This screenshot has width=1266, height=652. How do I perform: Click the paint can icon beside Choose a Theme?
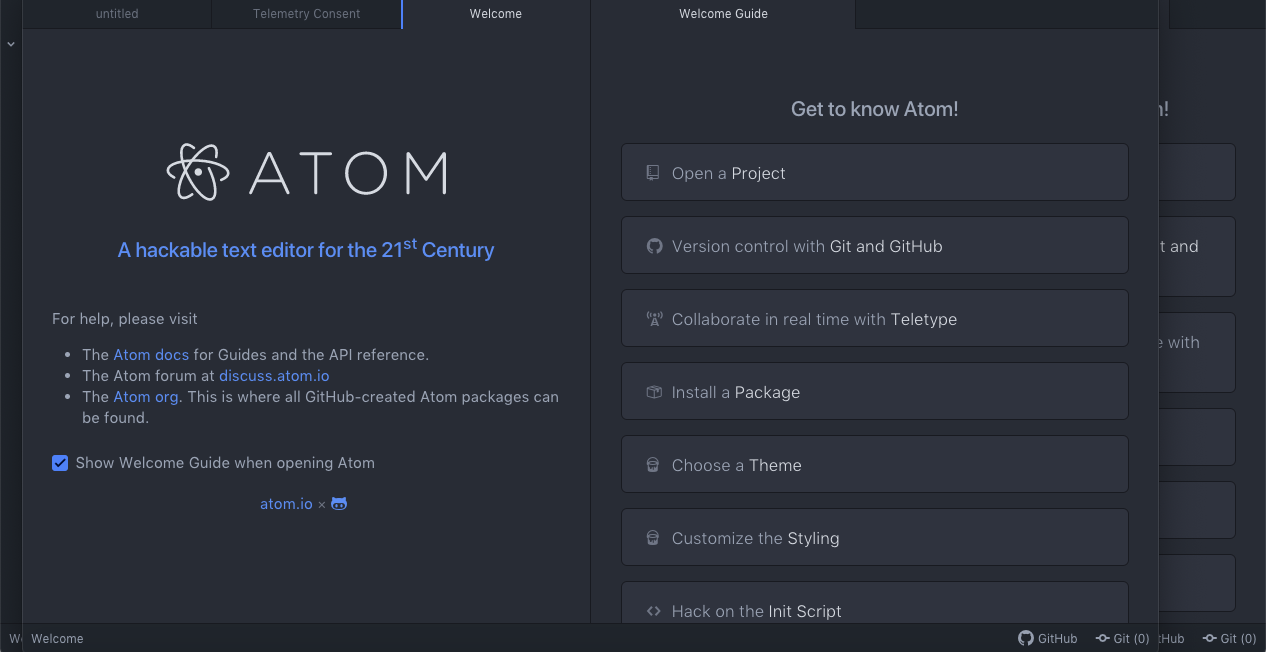(x=653, y=465)
